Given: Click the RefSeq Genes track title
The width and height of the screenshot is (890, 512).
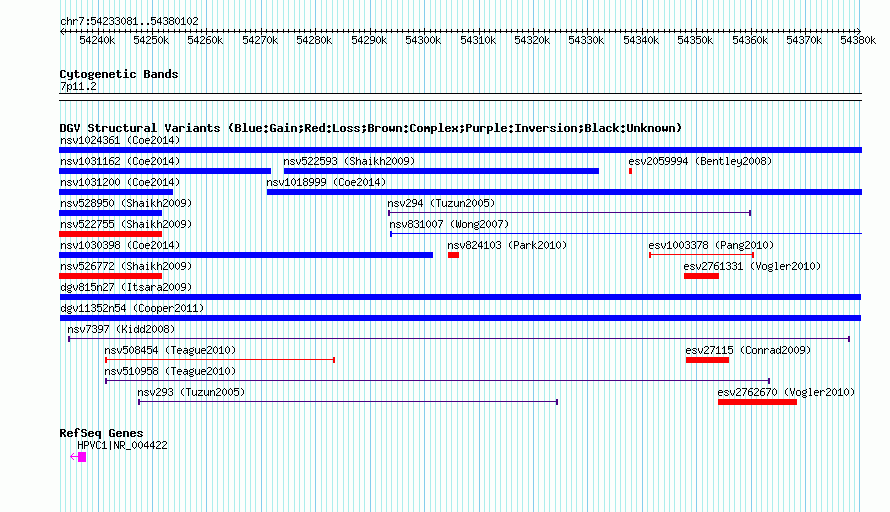Looking at the screenshot, I should (102, 433).
